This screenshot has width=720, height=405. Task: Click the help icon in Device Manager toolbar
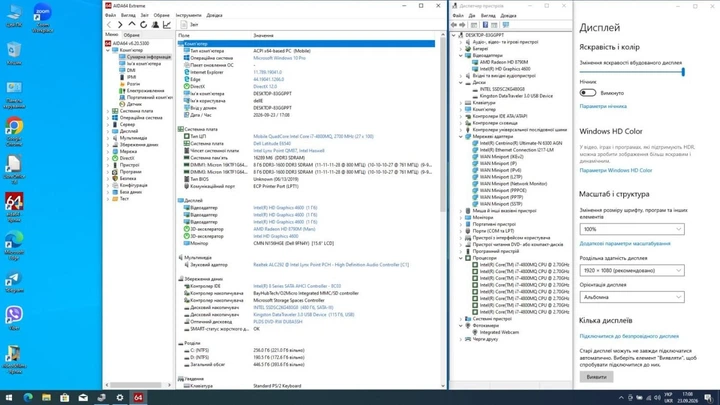point(485,25)
